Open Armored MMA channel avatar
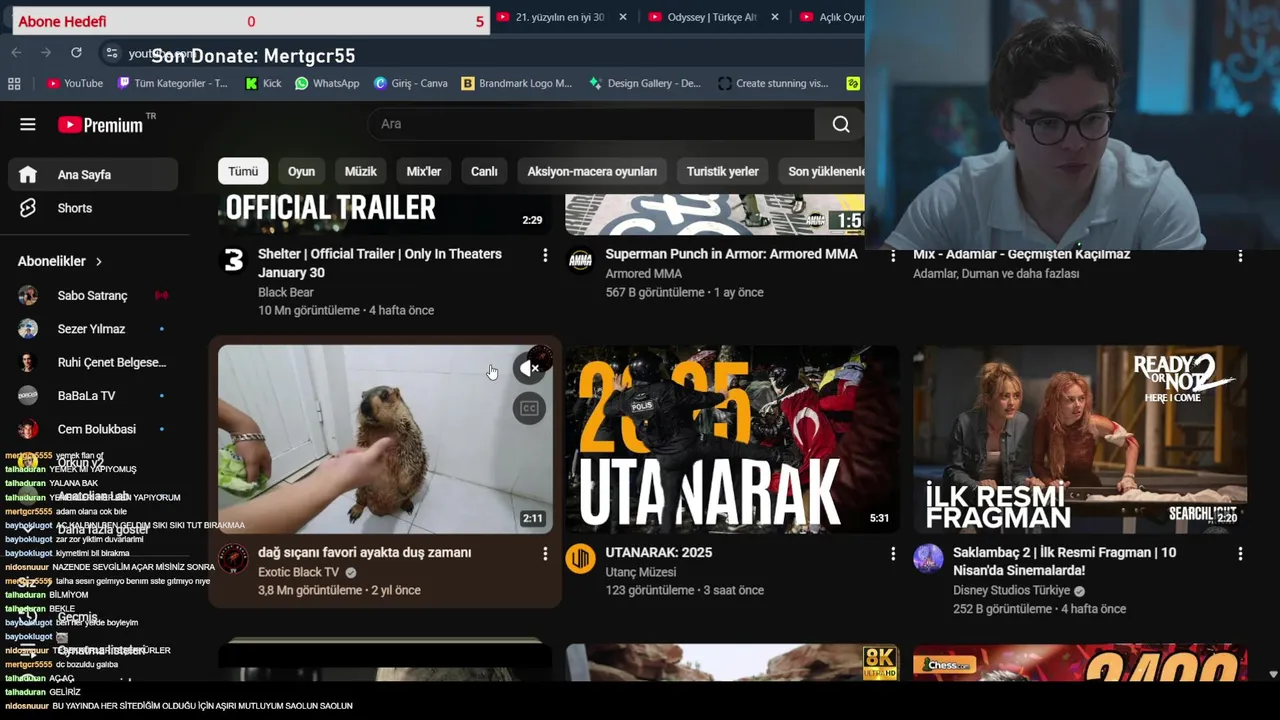Screen dimensions: 1280x720 tap(580, 260)
